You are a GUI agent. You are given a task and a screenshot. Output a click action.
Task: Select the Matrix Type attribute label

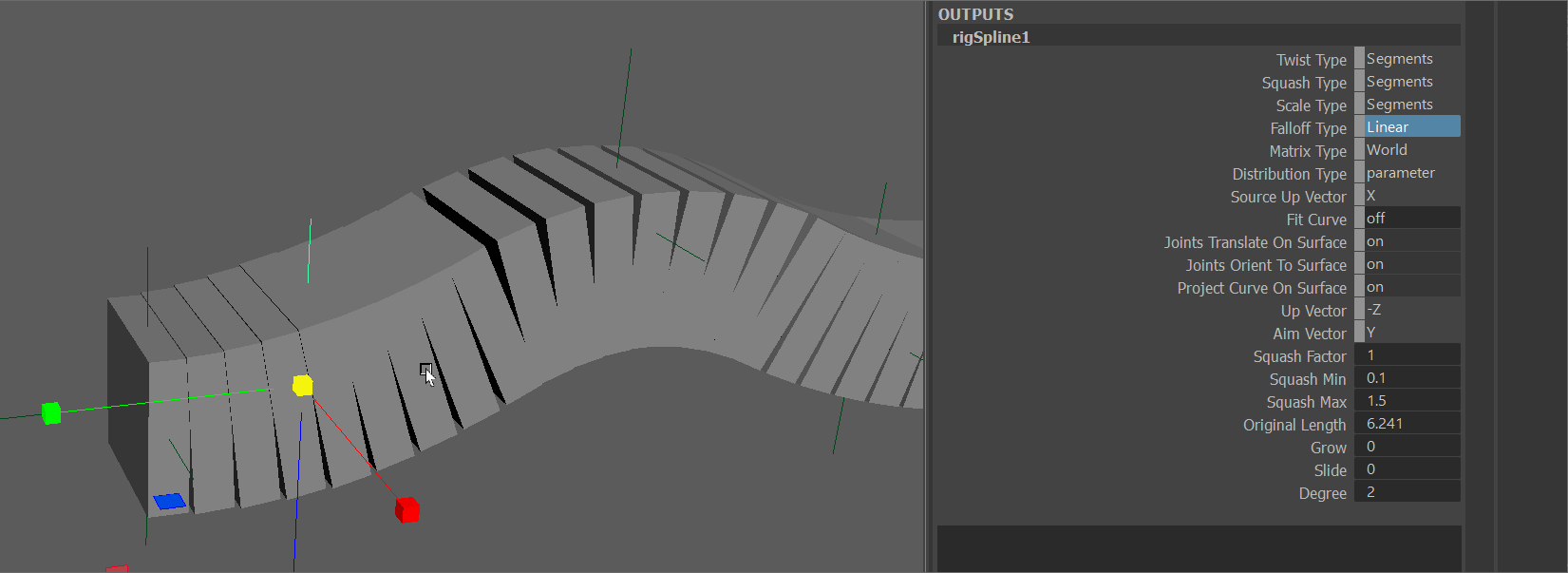[1309, 151]
